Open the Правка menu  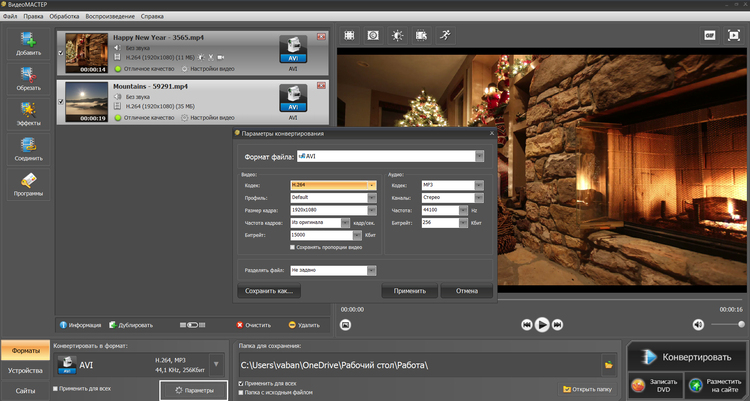(33, 16)
